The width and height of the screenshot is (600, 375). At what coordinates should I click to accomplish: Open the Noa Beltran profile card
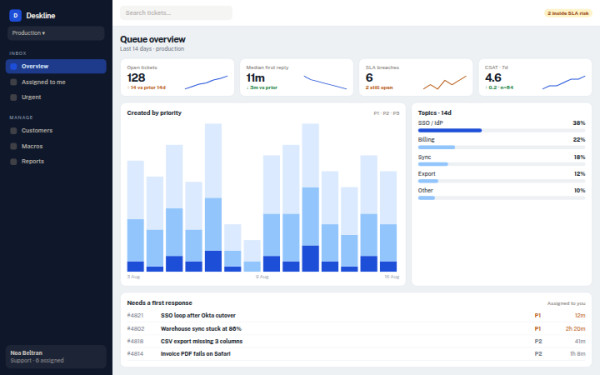(56, 357)
